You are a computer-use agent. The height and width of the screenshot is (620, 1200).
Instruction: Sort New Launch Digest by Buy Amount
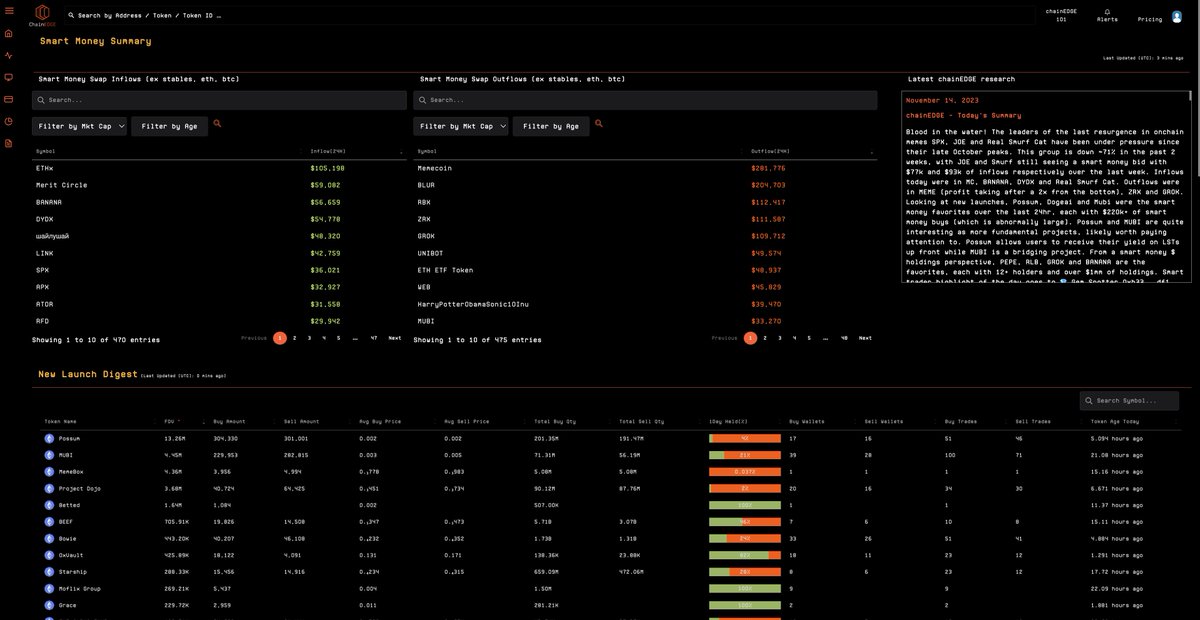click(x=229, y=422)
